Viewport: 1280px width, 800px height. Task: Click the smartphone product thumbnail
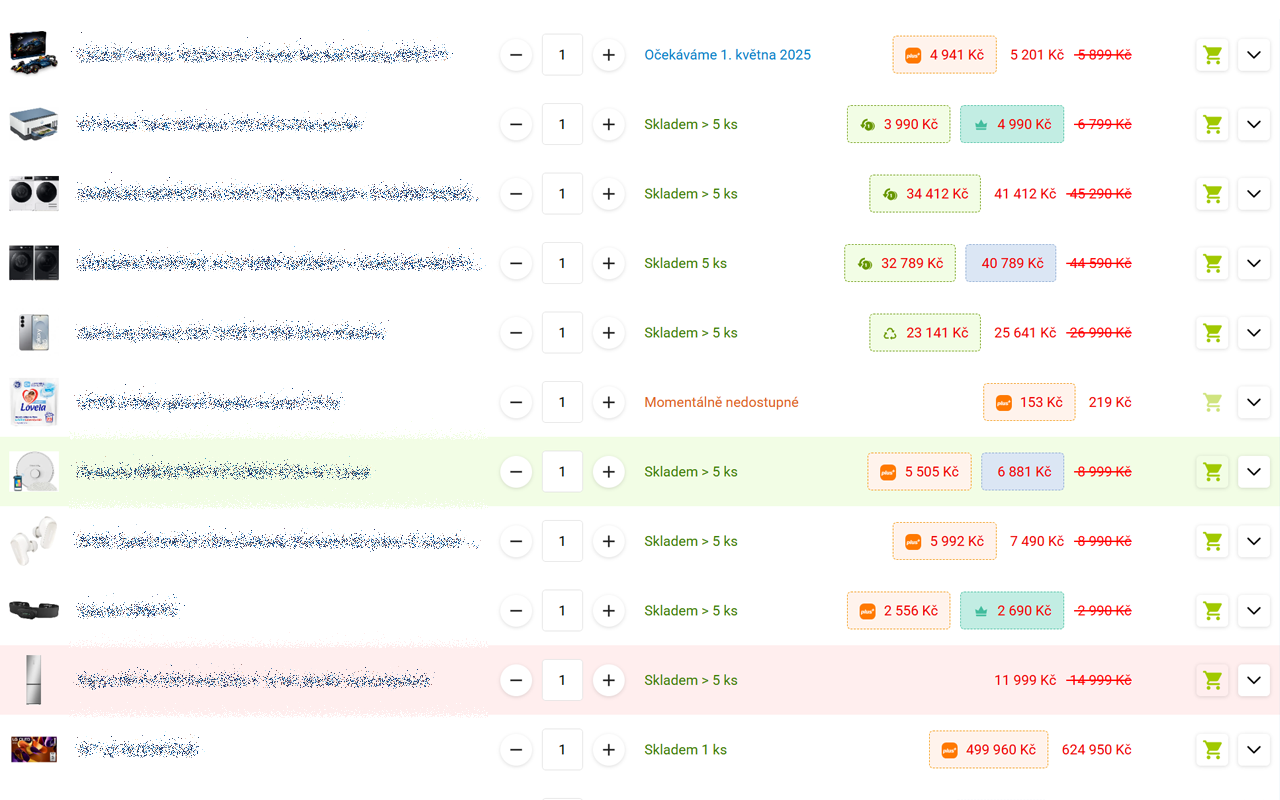[33, 332]
